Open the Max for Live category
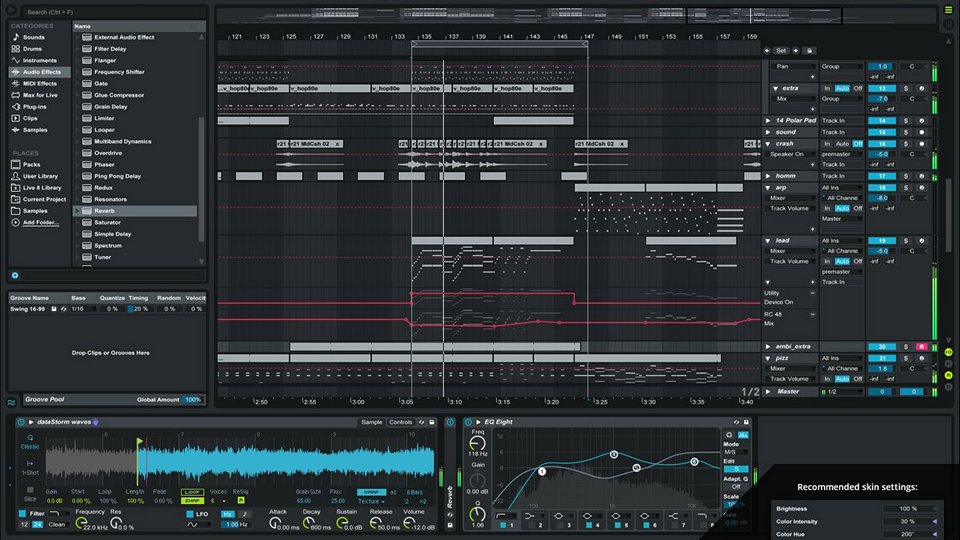Image resolution: width=960 pixels, height=540 pixels. point(40,95)
